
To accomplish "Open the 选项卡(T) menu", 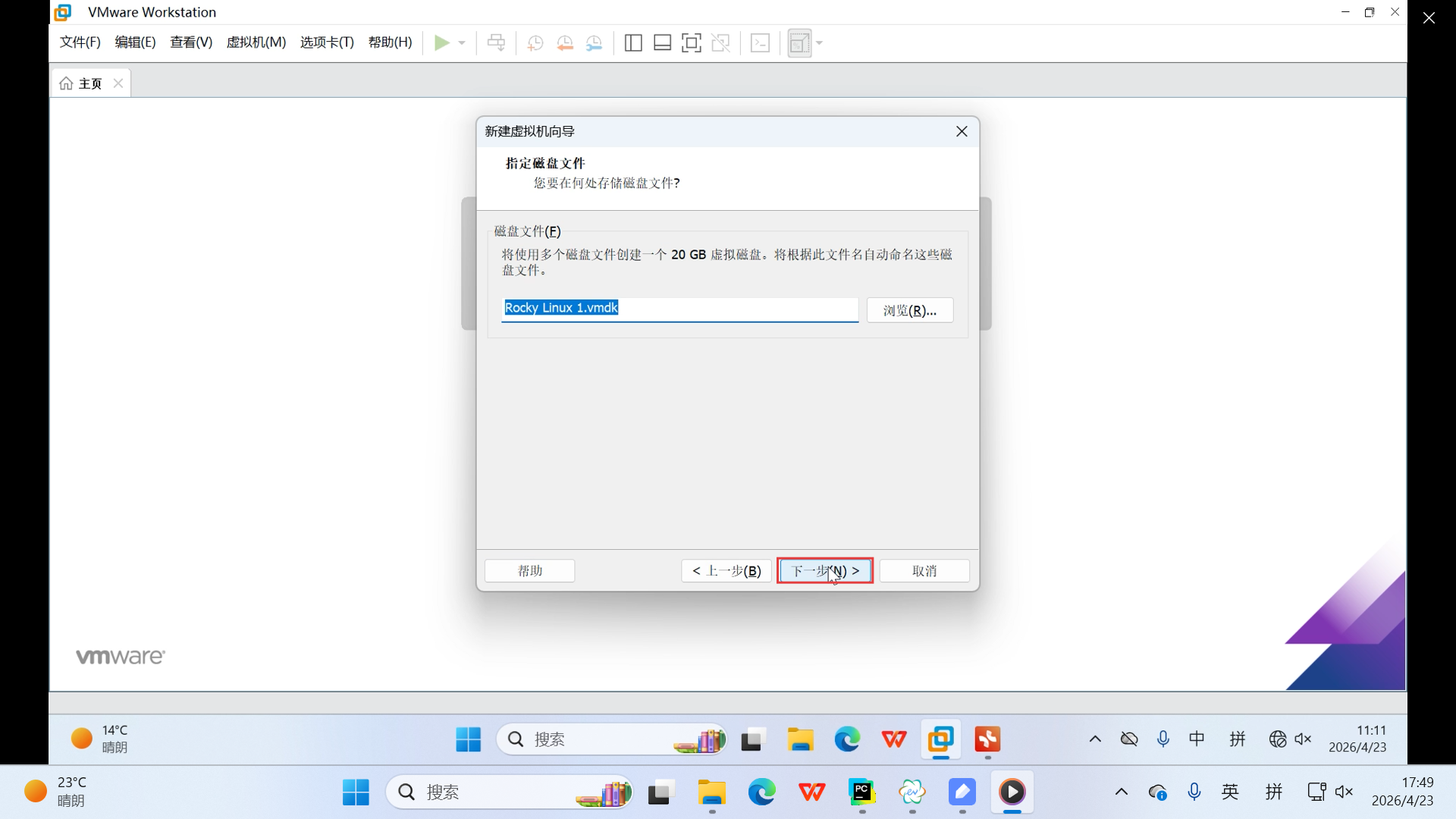I will pyautogui.click(x=327, y=42).
